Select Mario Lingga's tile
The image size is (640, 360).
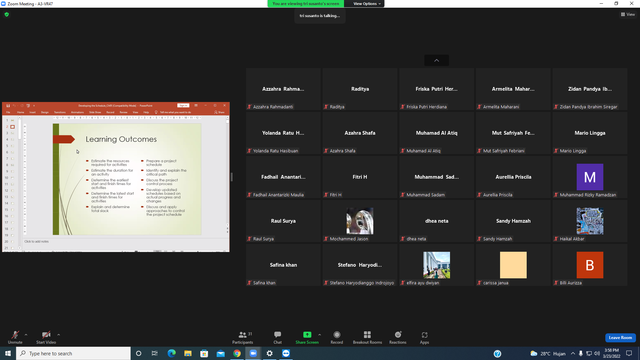pos(590,133)
